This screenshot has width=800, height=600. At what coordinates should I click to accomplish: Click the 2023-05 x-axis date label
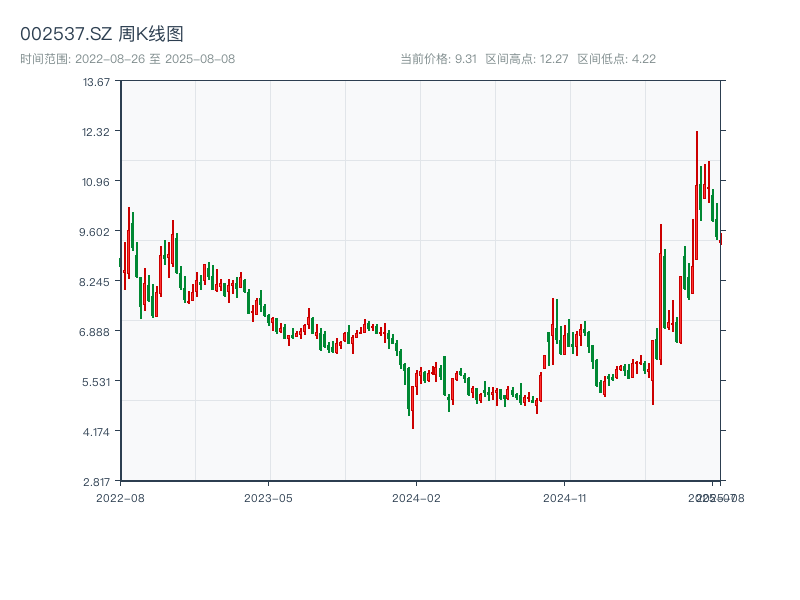tap(269, 497)
